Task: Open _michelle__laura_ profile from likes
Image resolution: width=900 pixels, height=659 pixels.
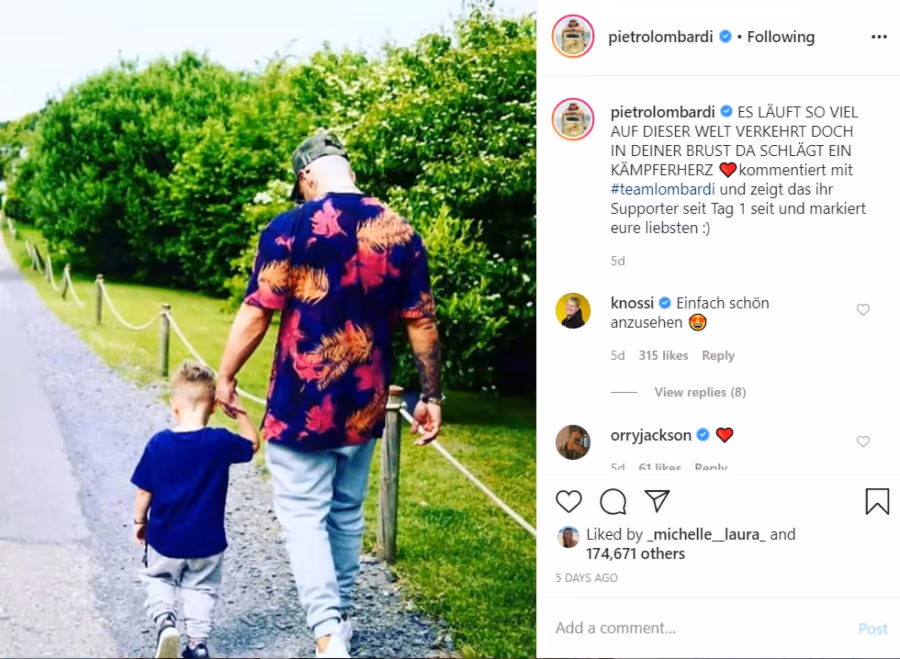Action: (706, 534)
